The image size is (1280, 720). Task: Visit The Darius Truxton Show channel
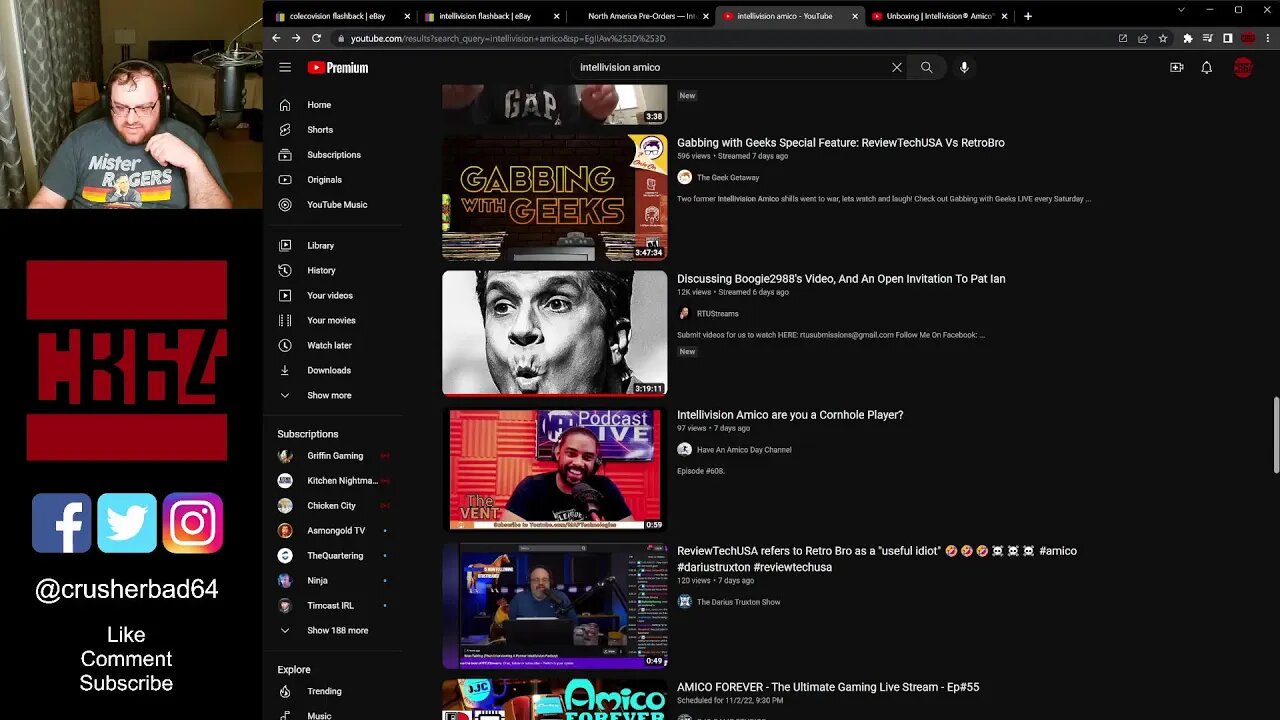(739, 602)
